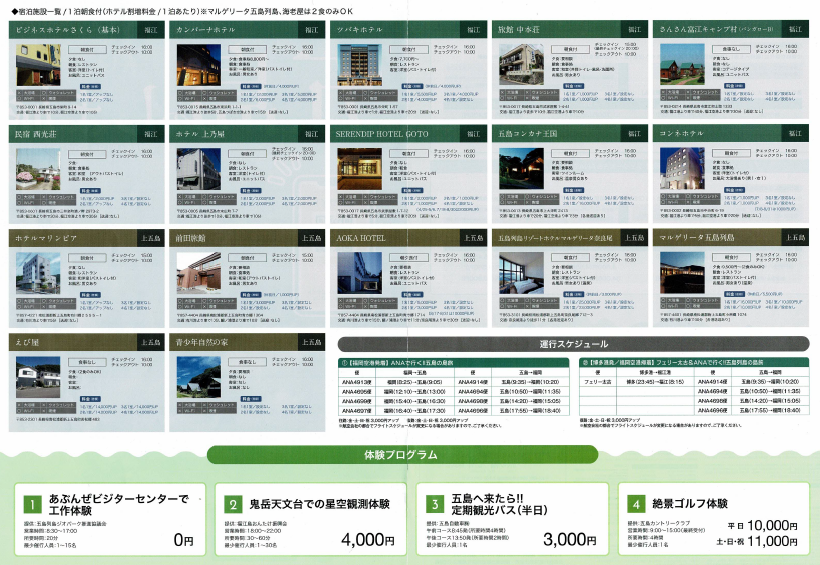Open the マルゲリータ奈良尾 bedroom photo
The image size is (820, 565).
[521, 273]
